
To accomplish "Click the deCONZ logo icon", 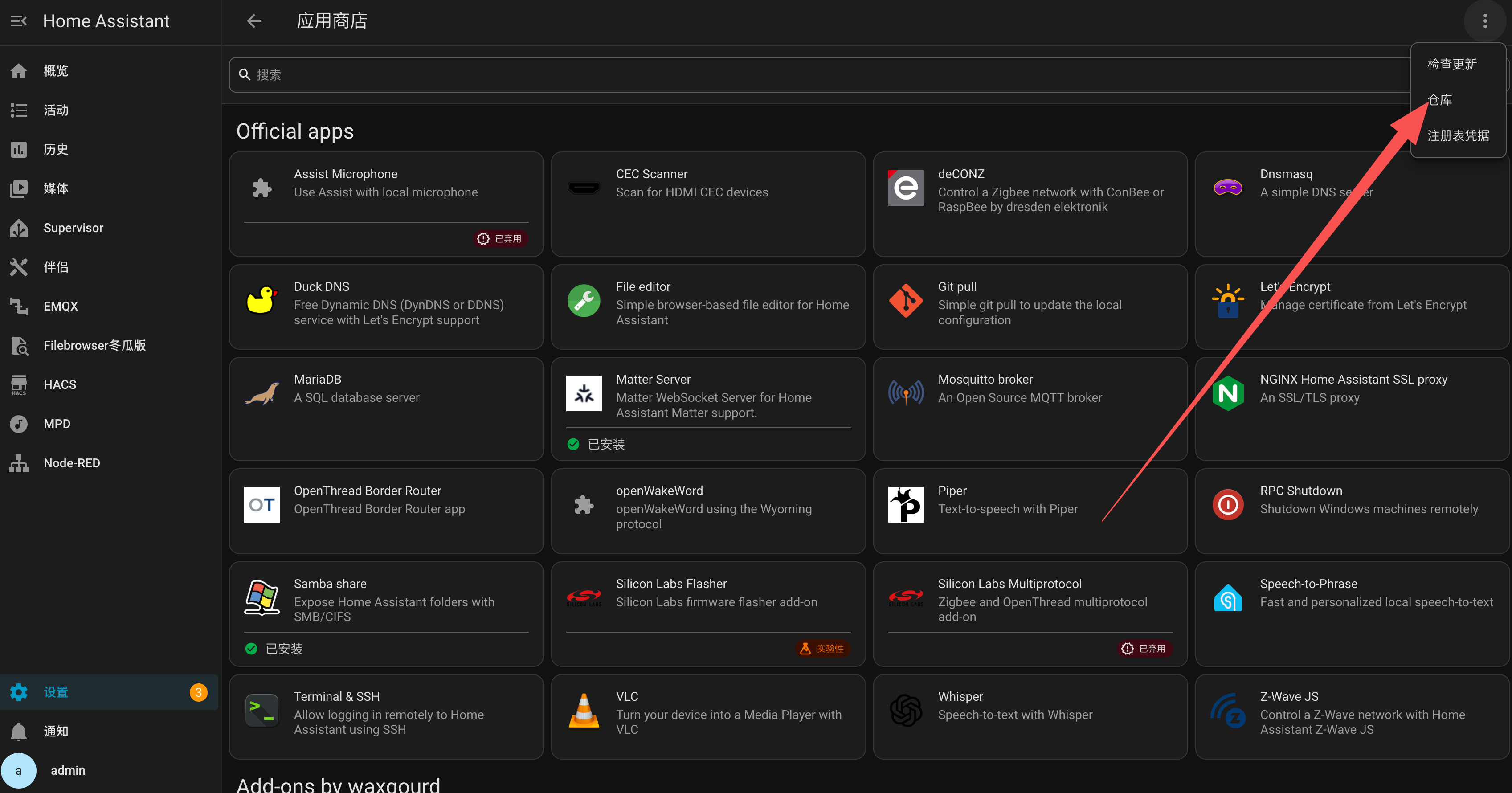I will [906, 188].
